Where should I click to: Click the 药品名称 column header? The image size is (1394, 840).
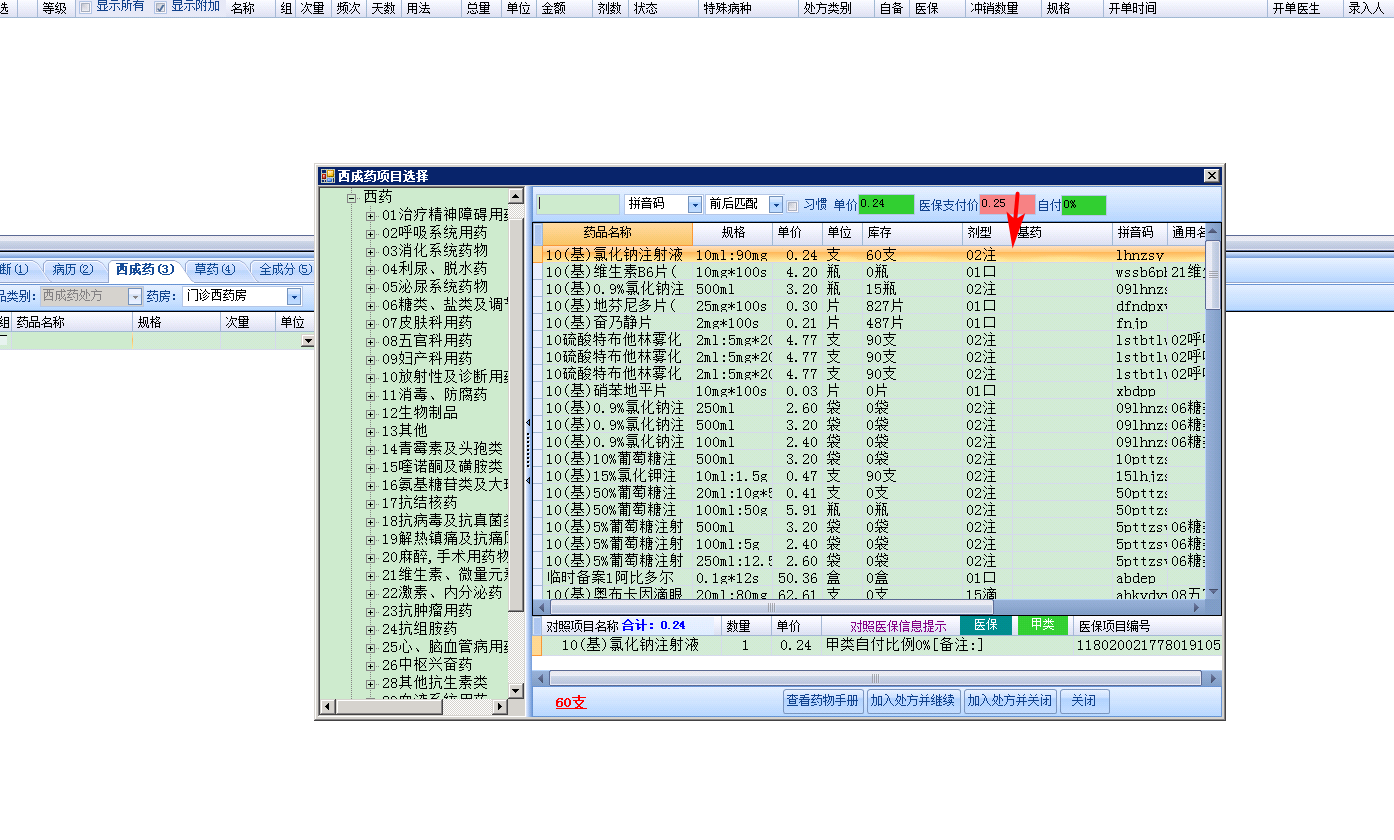[x=618, y=233]
